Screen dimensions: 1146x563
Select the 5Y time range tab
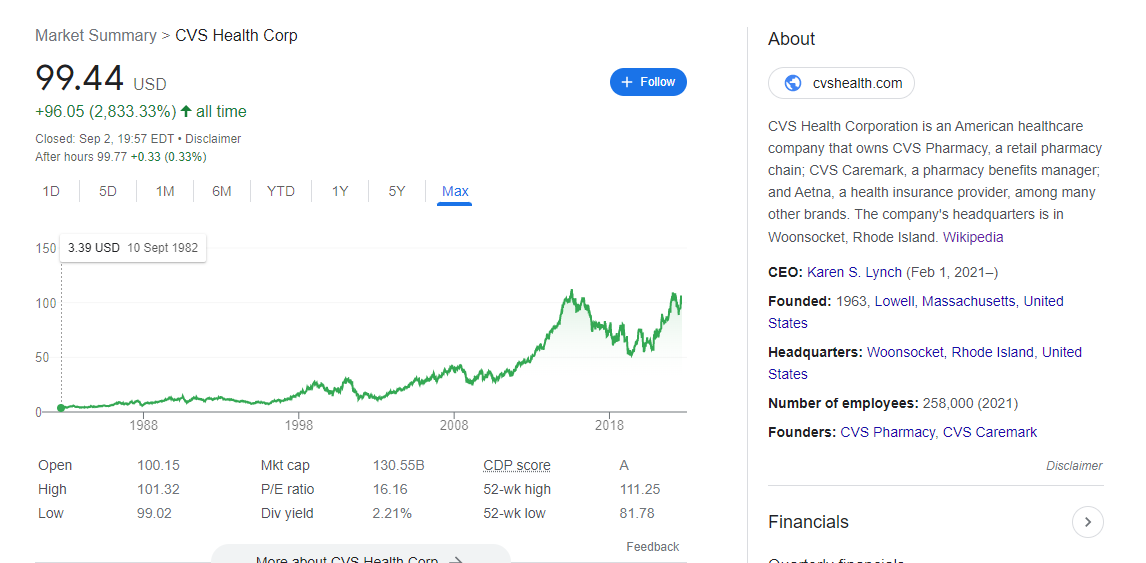coord(397,191)
